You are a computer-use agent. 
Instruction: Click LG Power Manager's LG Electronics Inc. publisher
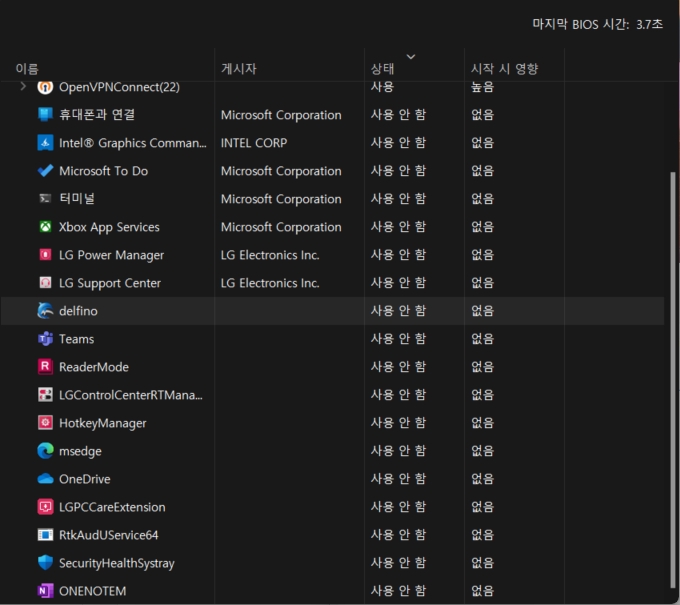[270, 255]
